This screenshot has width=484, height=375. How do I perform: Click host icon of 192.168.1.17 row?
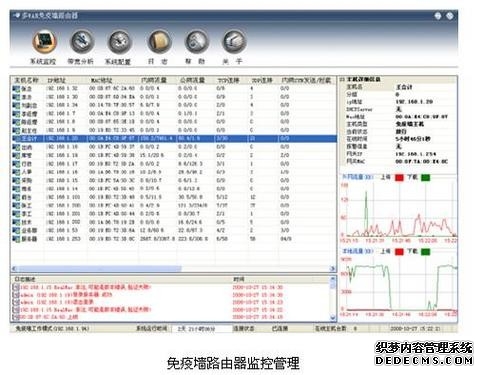16,164
